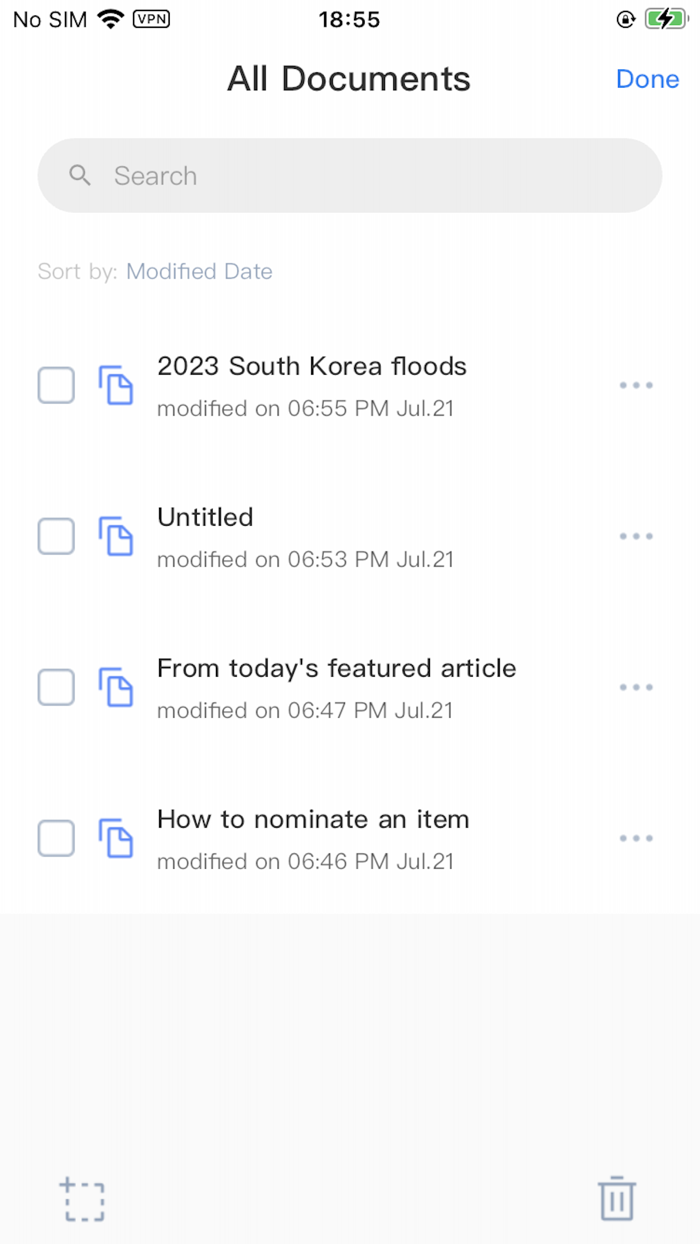Open the three-dot menu for Untitled
700x1244 pixels.
(636, 536)
